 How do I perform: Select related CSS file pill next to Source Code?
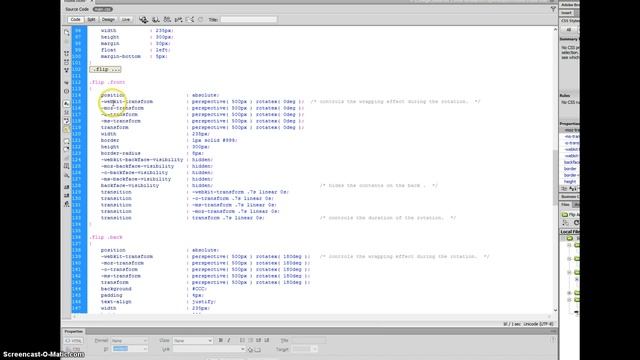click(102, 9)
